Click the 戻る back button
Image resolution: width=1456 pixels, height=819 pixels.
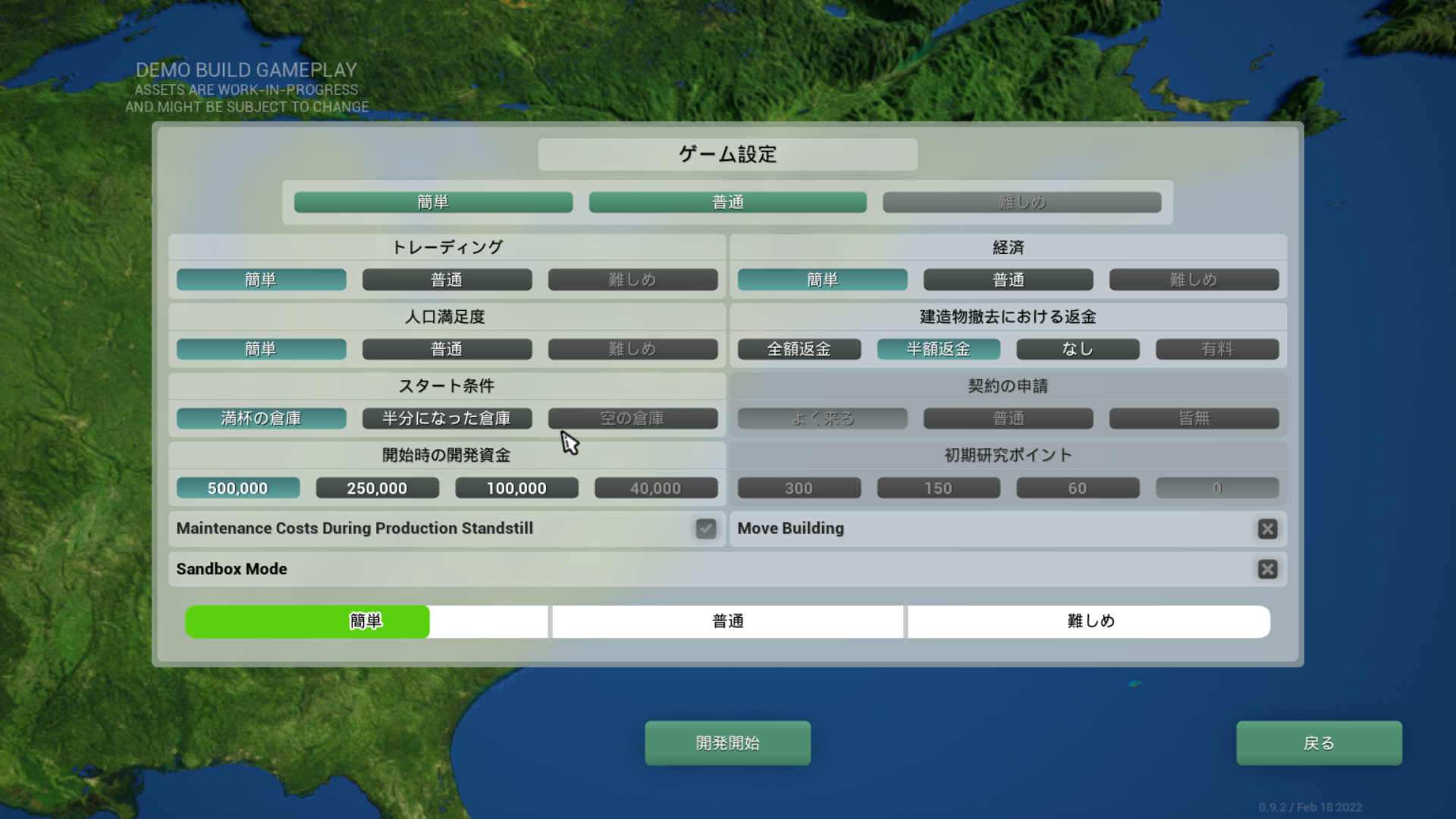(1319, 743)
